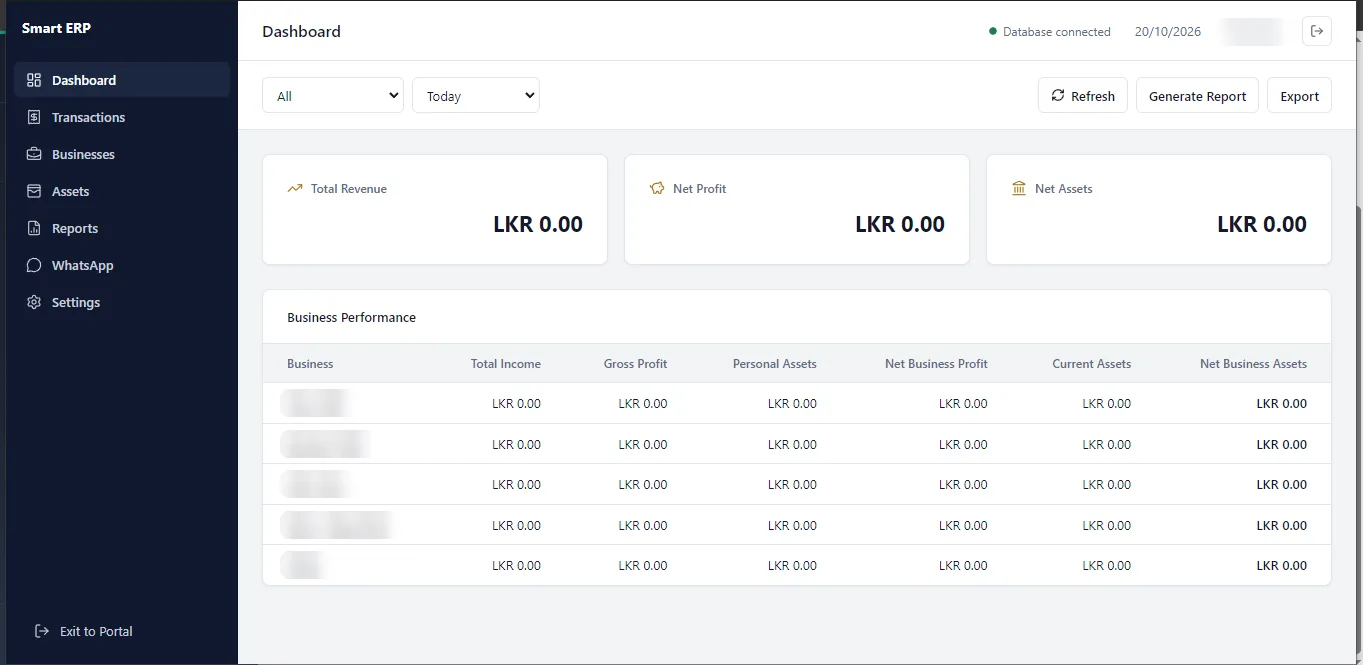Open the All business filter dropdown
This screenshot has width=1363, height=665.
coord(333,96)
